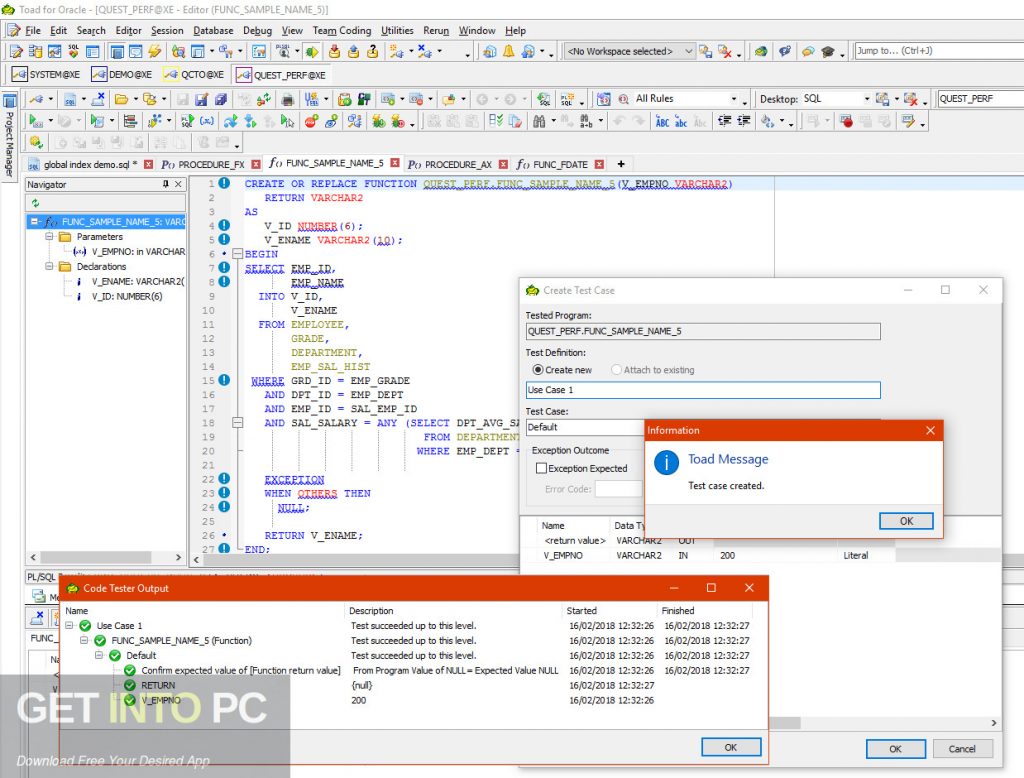This screenshot has height=778, width=1024.
Task: Click the Use Case 1 name input field
Action: coord(703,390)
